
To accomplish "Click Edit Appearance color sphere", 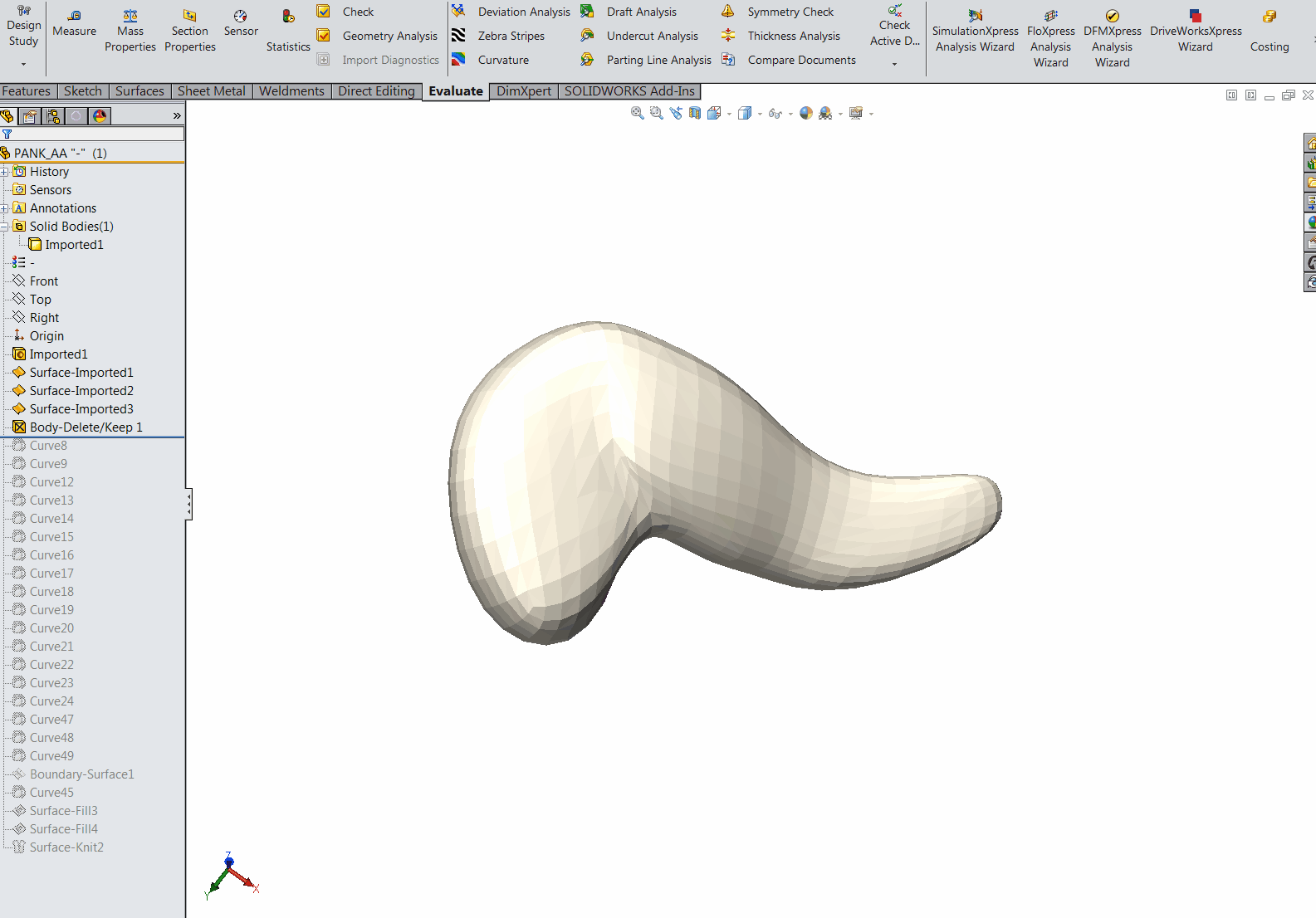I will [x=806, y=113].
